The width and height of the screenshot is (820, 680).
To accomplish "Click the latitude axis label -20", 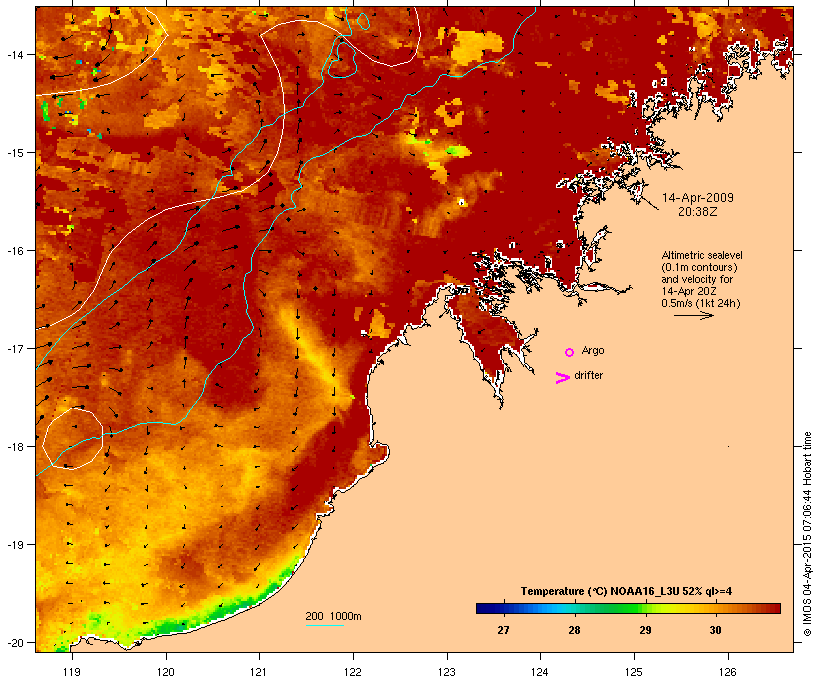I will tap(15, 642).
